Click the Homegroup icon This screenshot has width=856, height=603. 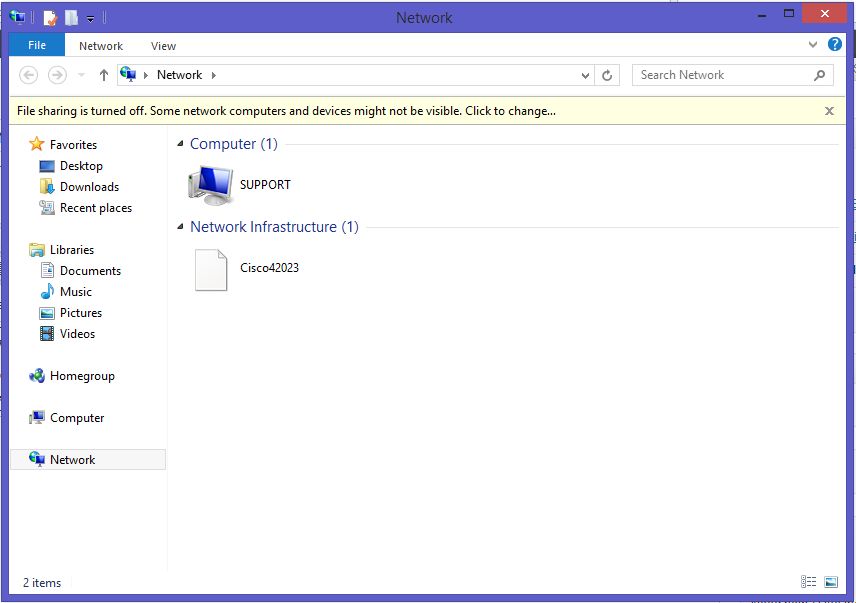pos(37,375)
